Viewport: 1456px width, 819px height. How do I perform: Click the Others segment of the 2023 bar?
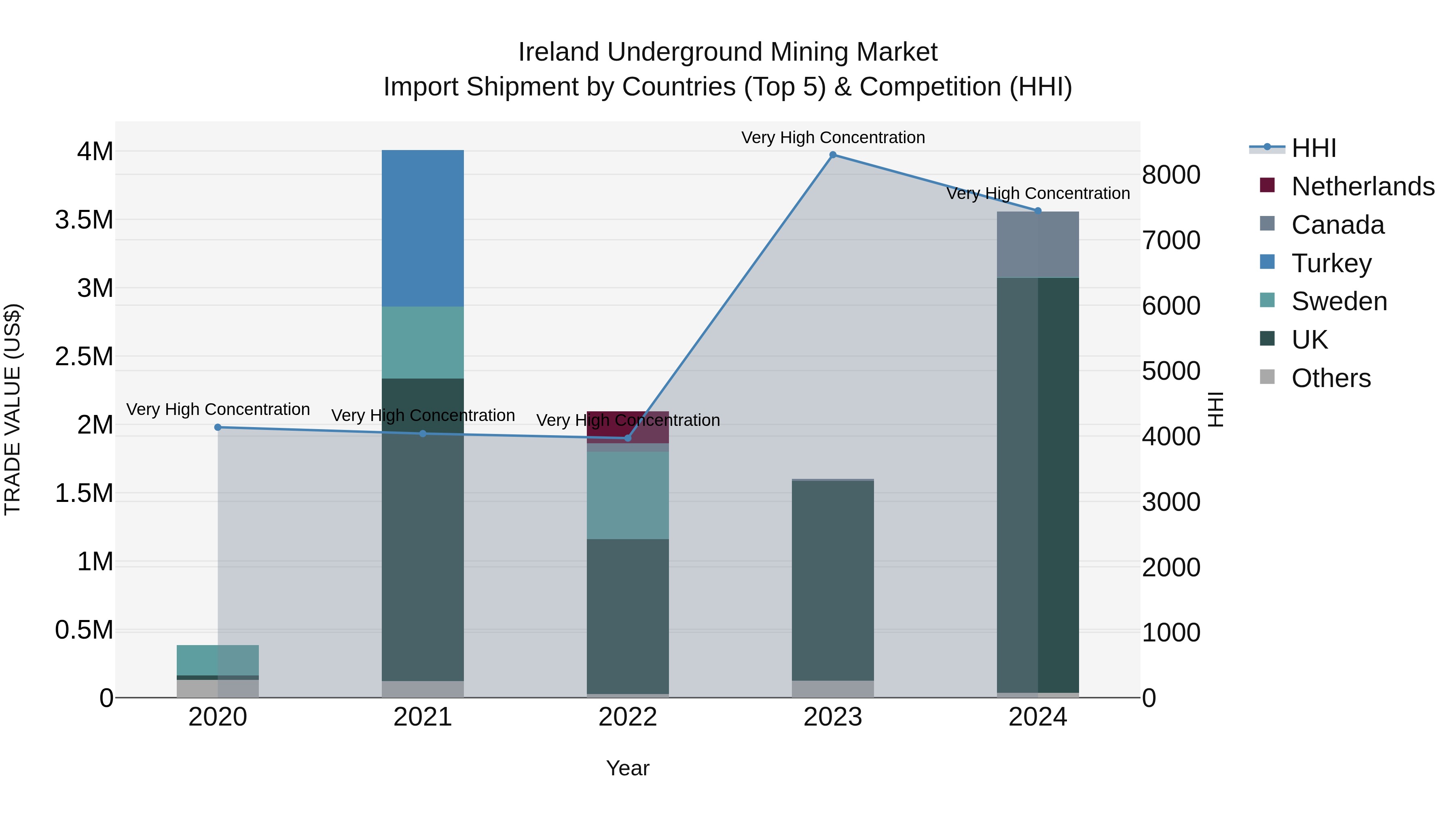tap(833, 690)
